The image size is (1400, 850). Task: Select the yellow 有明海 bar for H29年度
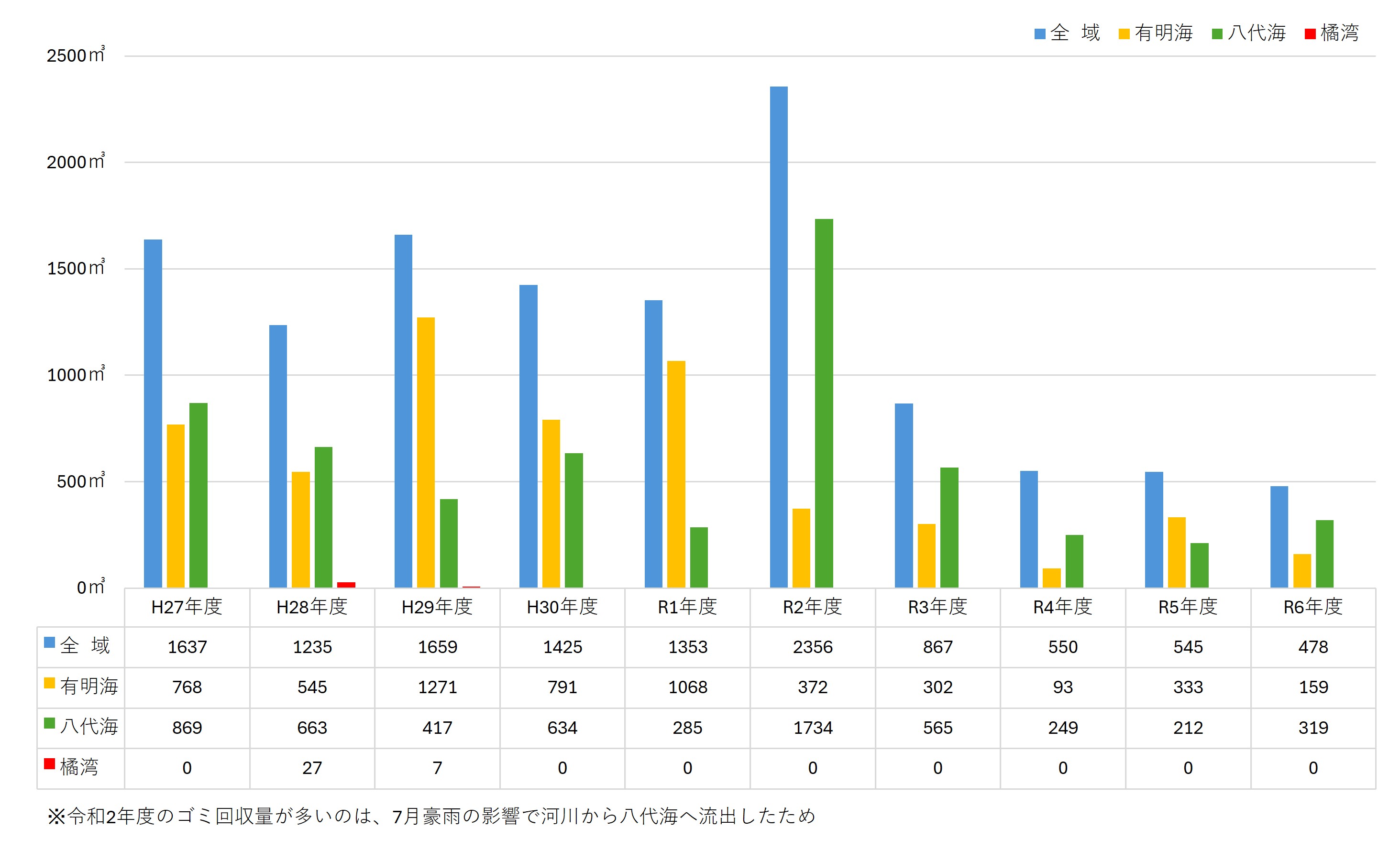point(426,452)
